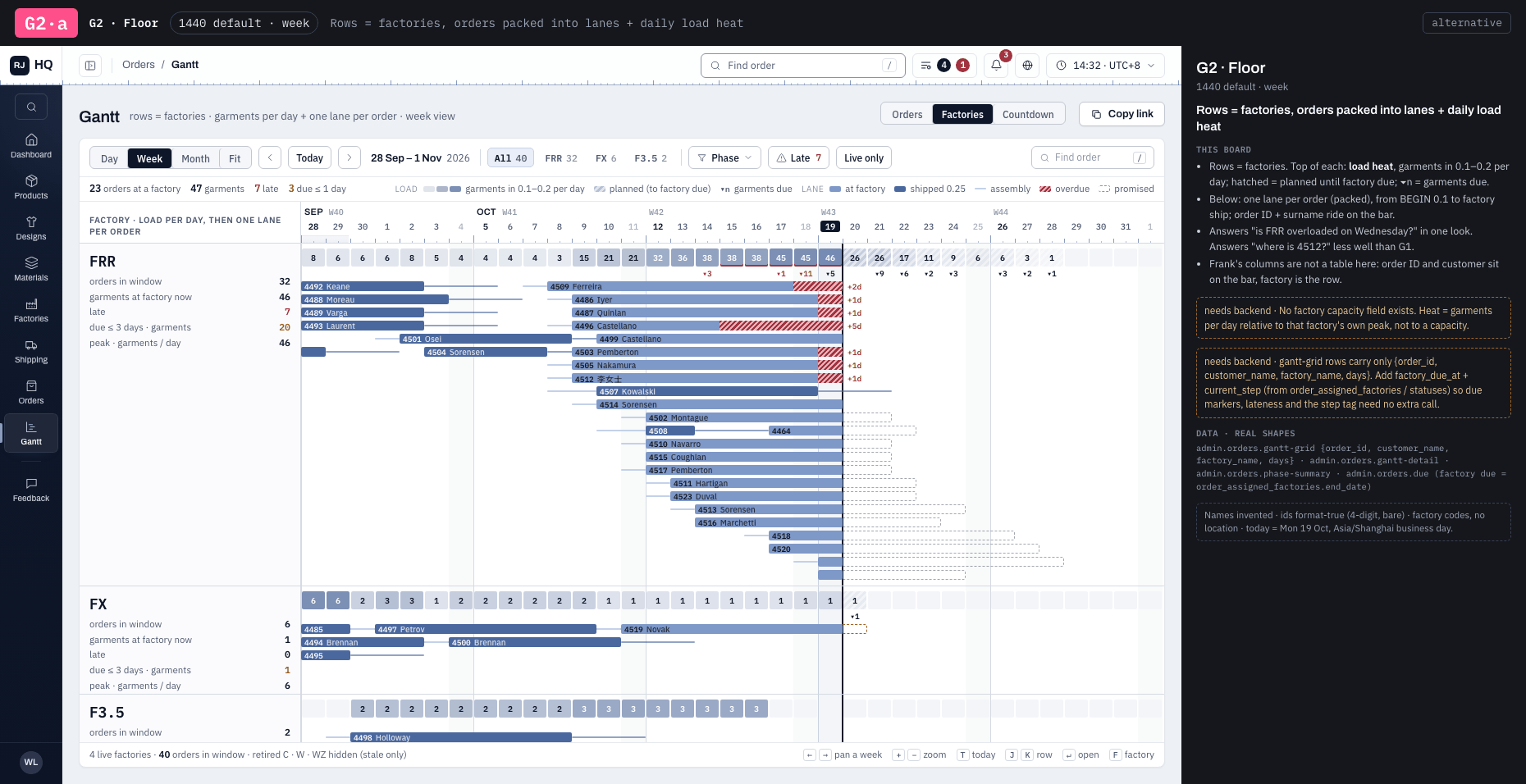Select order bar 4519 Novak

click(x=732, y=629)
